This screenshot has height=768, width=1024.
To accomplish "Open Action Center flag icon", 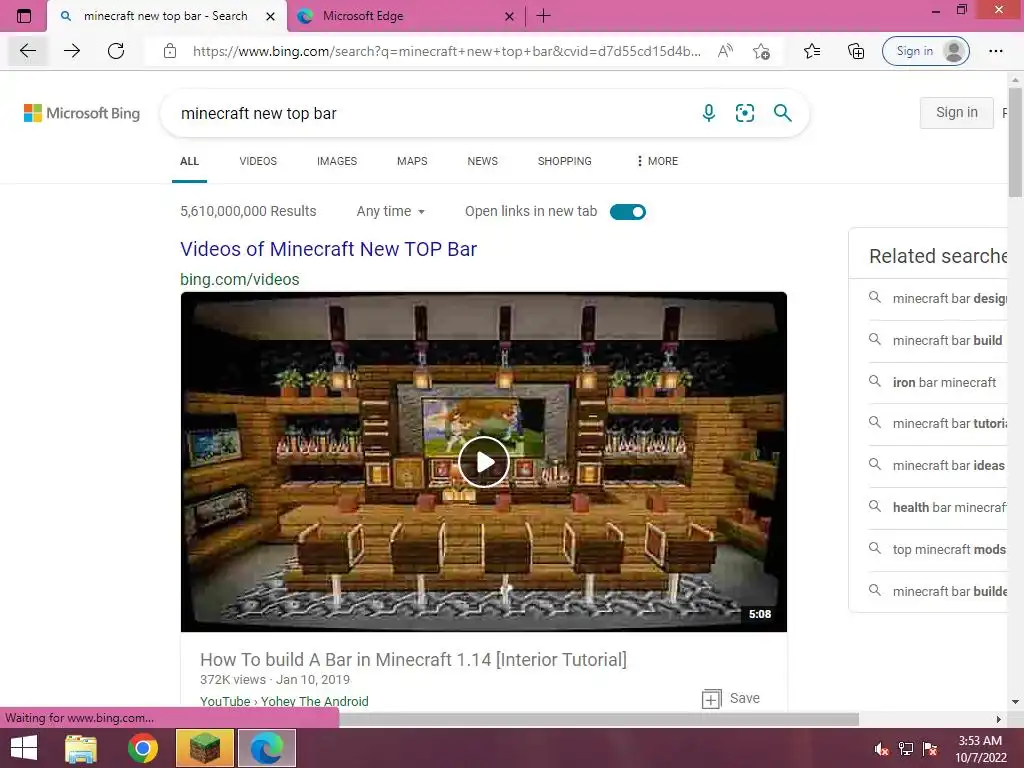I will [x=930, y=749].
